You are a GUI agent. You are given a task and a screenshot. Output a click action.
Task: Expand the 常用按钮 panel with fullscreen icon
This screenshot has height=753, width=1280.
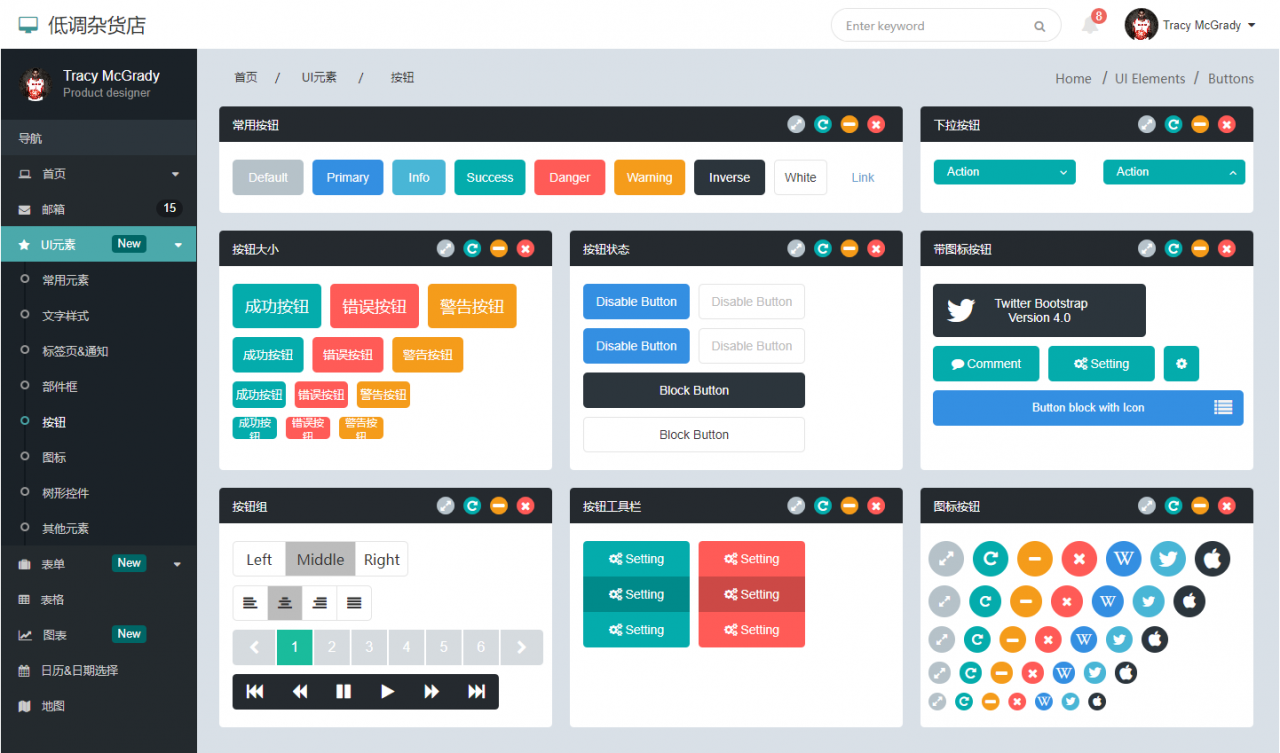(x=796, y=124)
